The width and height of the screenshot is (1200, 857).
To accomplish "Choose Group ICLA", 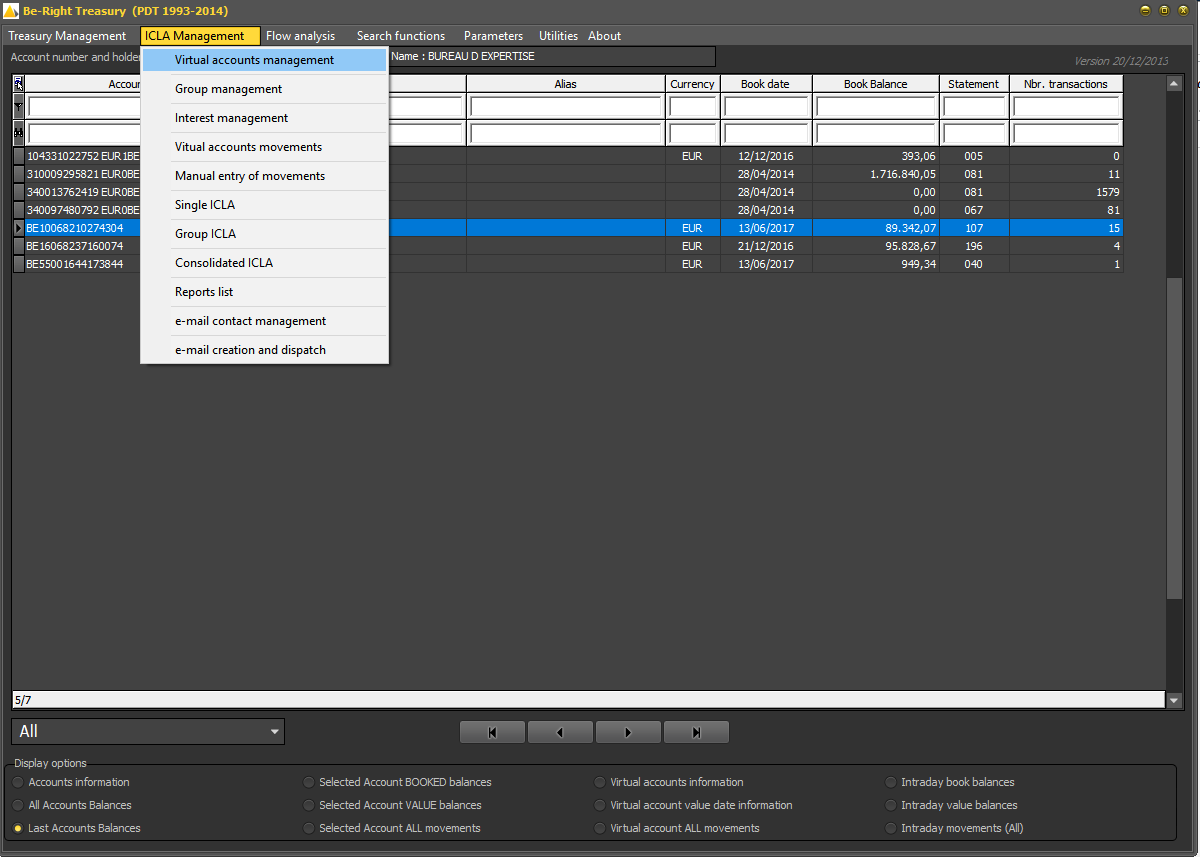I will click(264, 234).
